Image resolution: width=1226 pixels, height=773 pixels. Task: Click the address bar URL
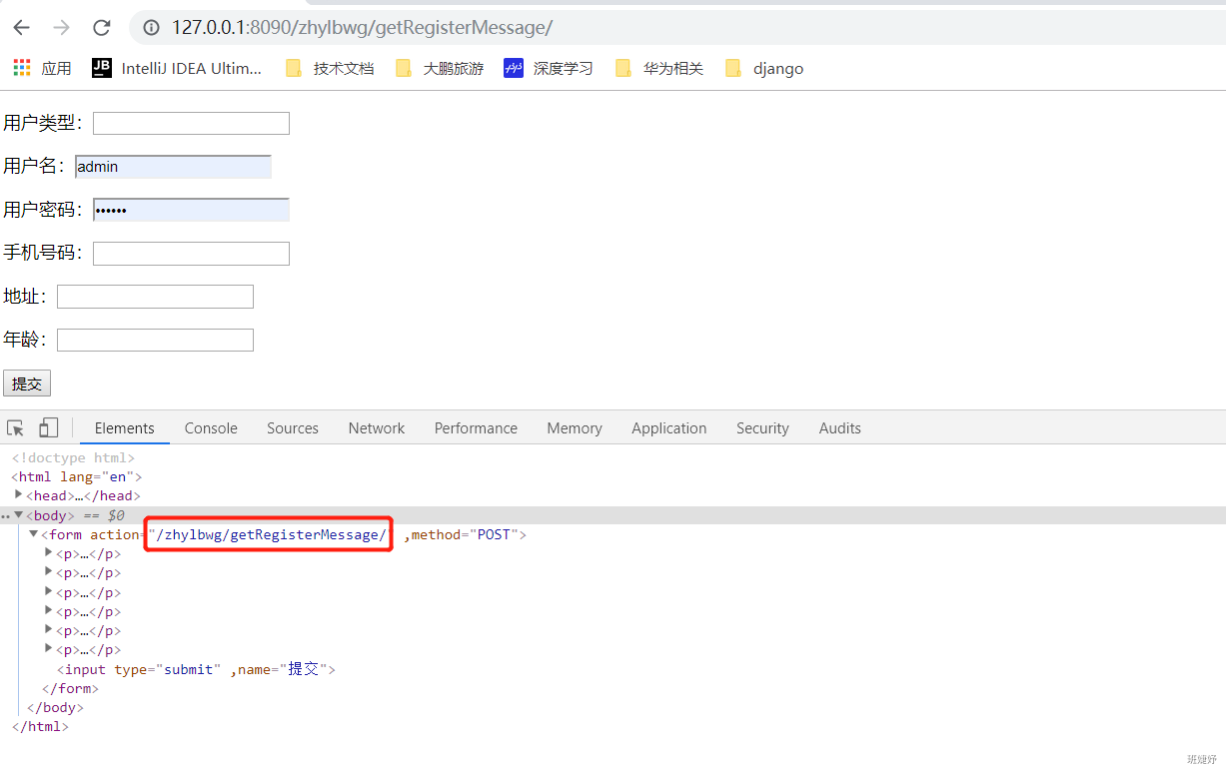[x=362, y=28]
